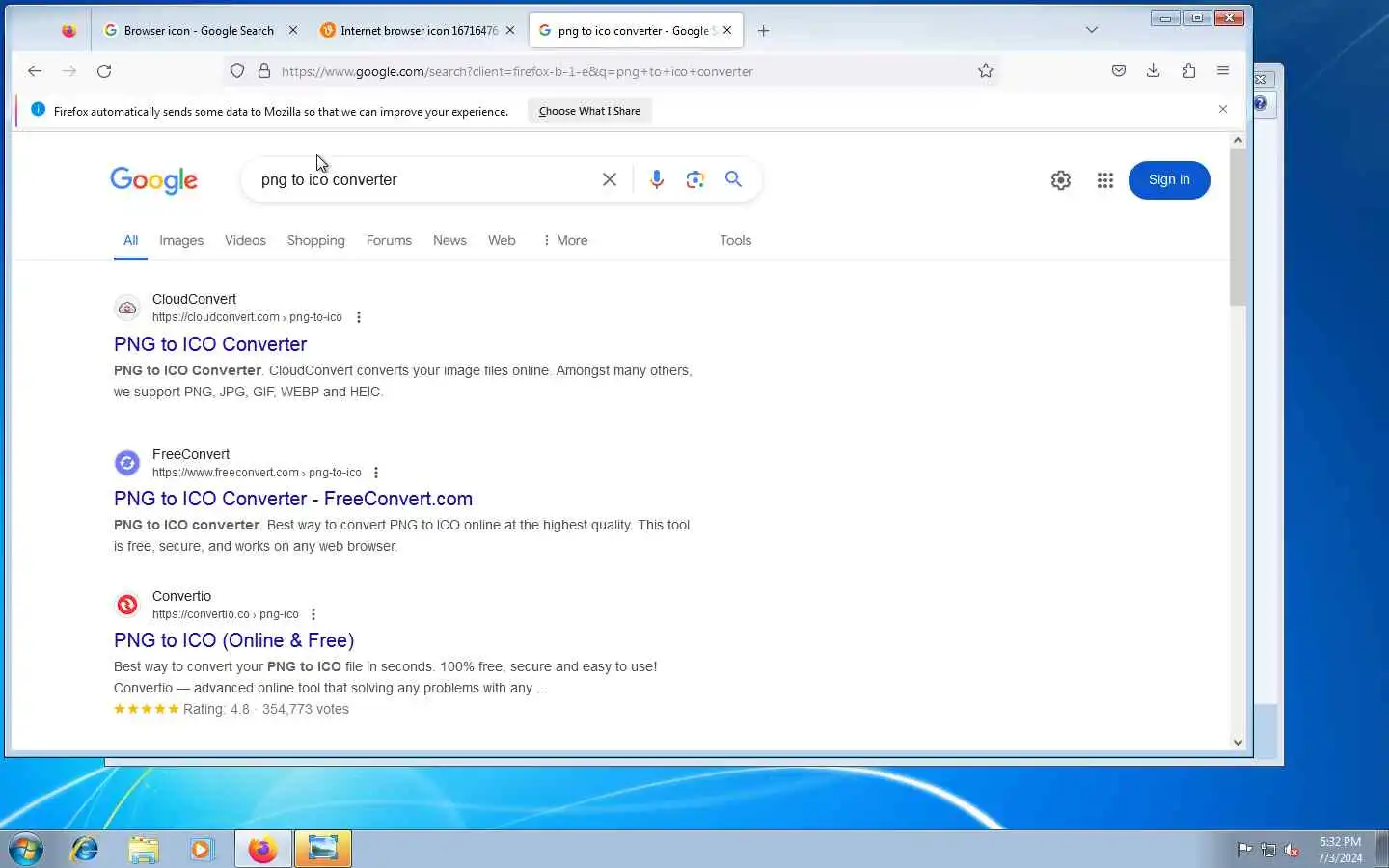This screenshot has width=1389, height=868.
Task: Reload the current page
Action: [x=104, y=70]
